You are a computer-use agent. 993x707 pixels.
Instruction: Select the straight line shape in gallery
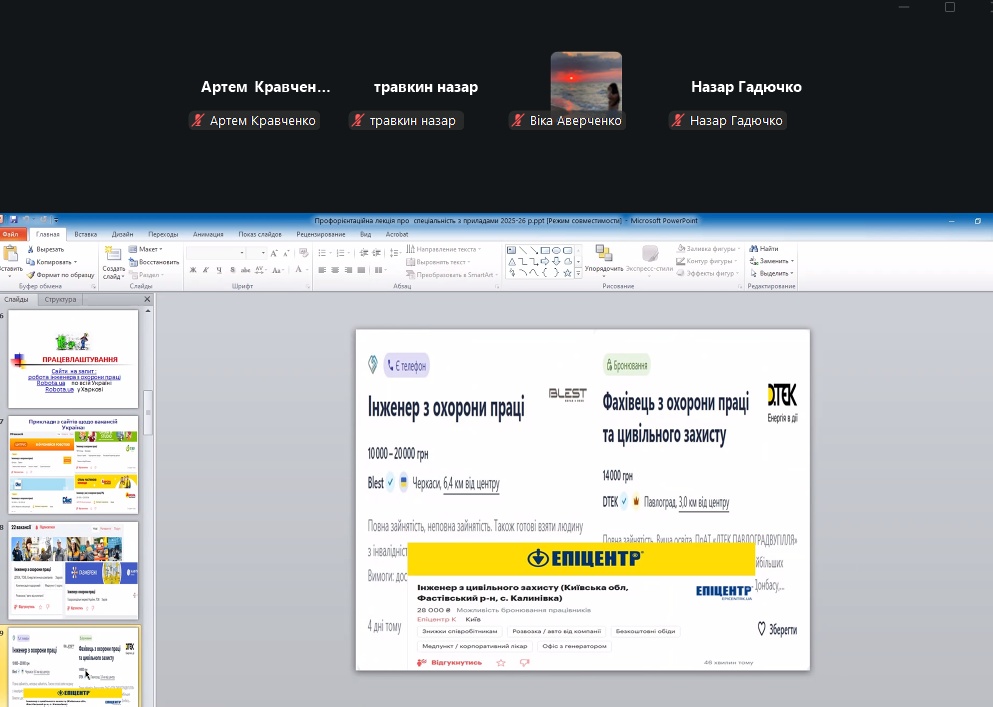click(x=522, y=250)
